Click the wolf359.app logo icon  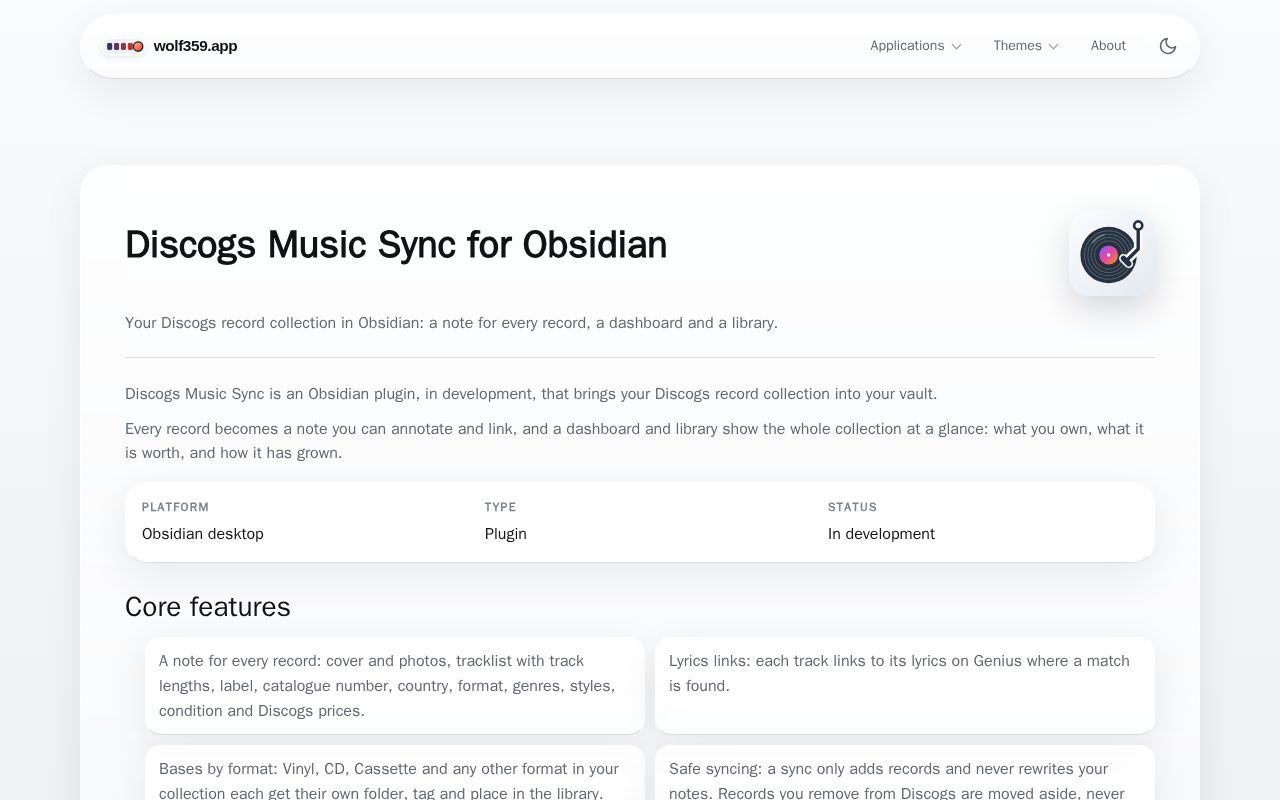(x=125, y=46)
